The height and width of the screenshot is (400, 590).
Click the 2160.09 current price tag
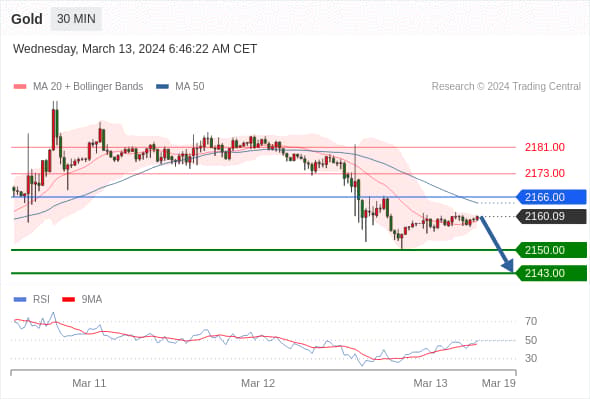click(x=551, y=216)
